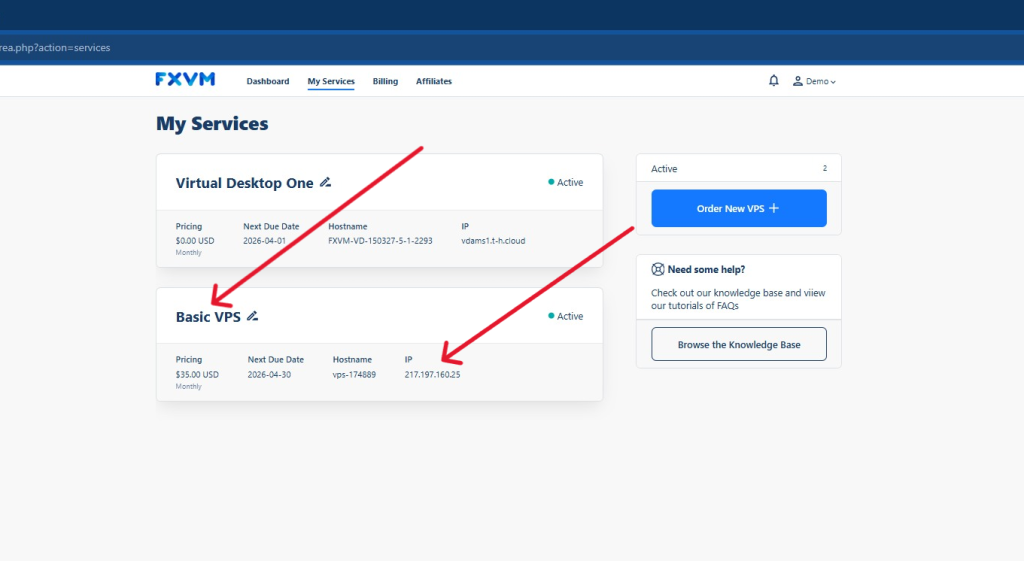
Task: Open the Basic VPS service title
Action: coord(208,316)
